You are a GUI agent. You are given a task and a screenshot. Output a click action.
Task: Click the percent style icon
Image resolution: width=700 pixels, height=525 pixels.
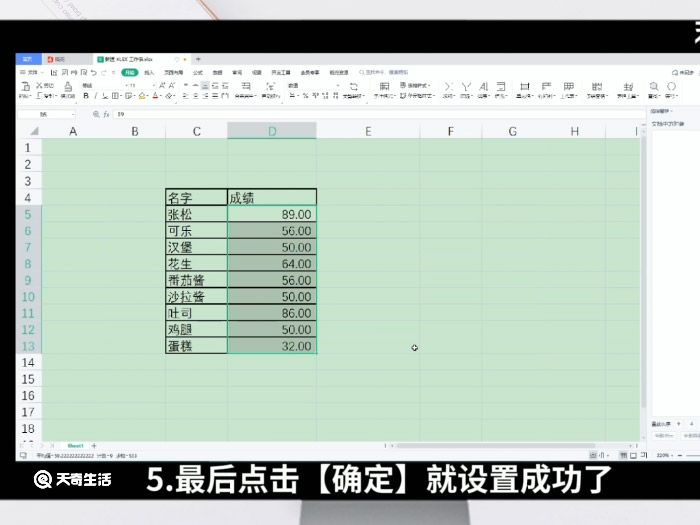(305, 96)
